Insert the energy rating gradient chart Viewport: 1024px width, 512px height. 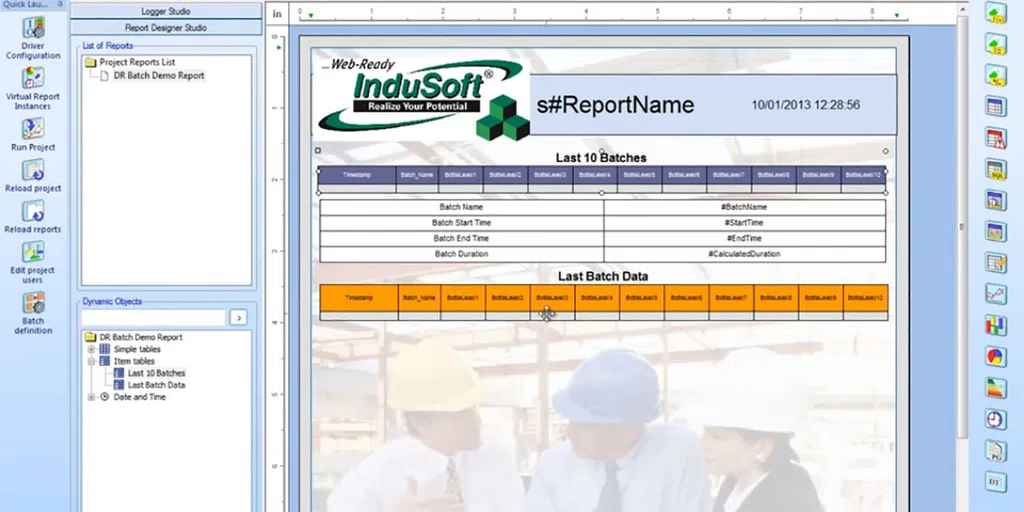click(996, 387)
